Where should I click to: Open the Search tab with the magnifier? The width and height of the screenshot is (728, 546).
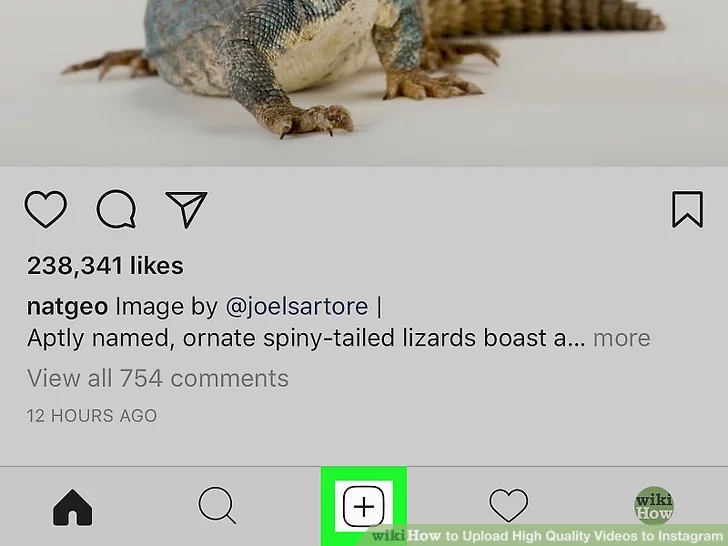pos(217,505)
